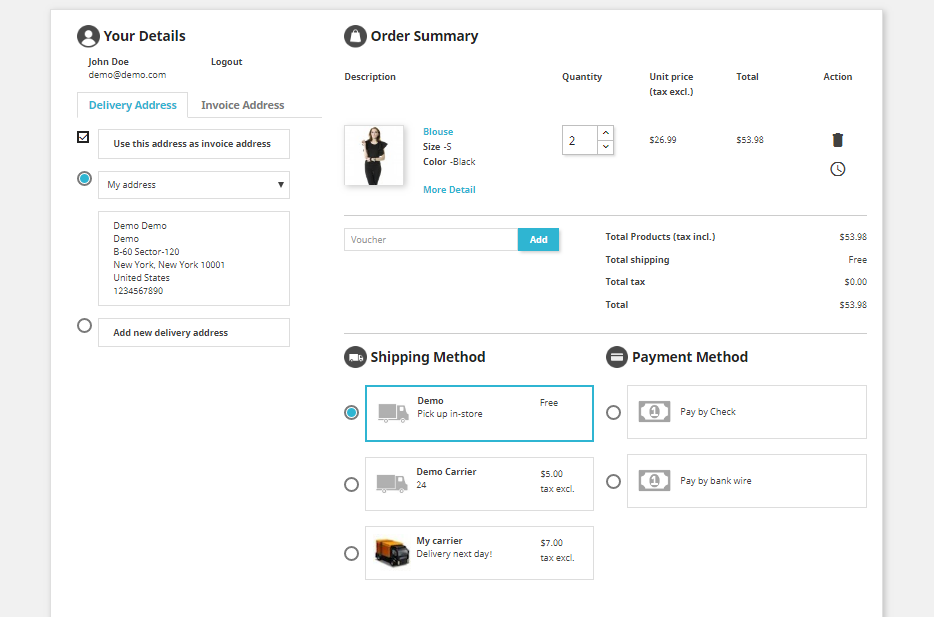Viewport: 934px width, 617px height.
Task: Click the 'Total shipping' Free value
Action: tap(857, 260)
